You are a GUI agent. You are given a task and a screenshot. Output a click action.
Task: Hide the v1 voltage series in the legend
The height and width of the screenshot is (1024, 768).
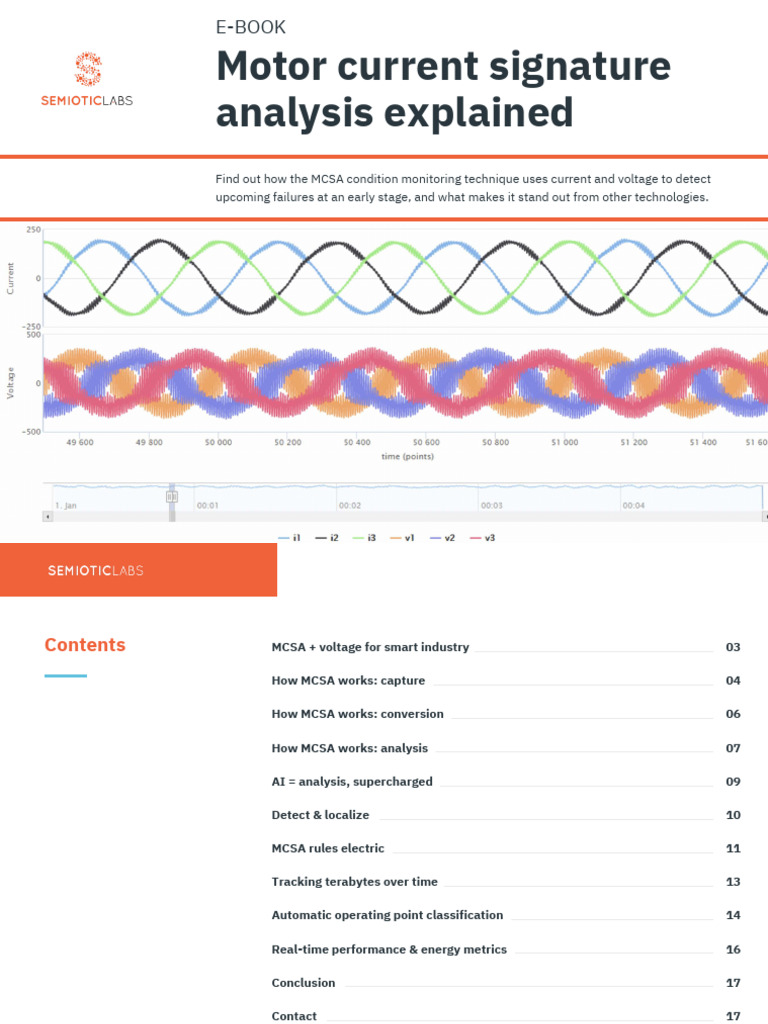[x=402, y=537]
